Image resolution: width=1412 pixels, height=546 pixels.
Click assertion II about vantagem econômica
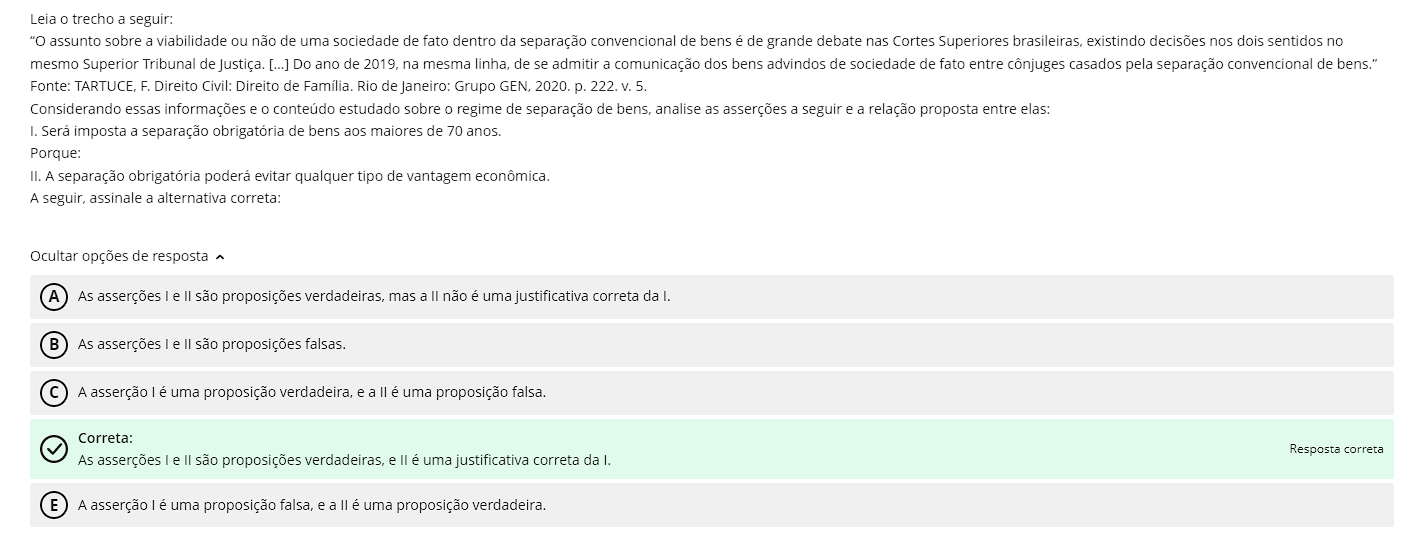point(290,176)
